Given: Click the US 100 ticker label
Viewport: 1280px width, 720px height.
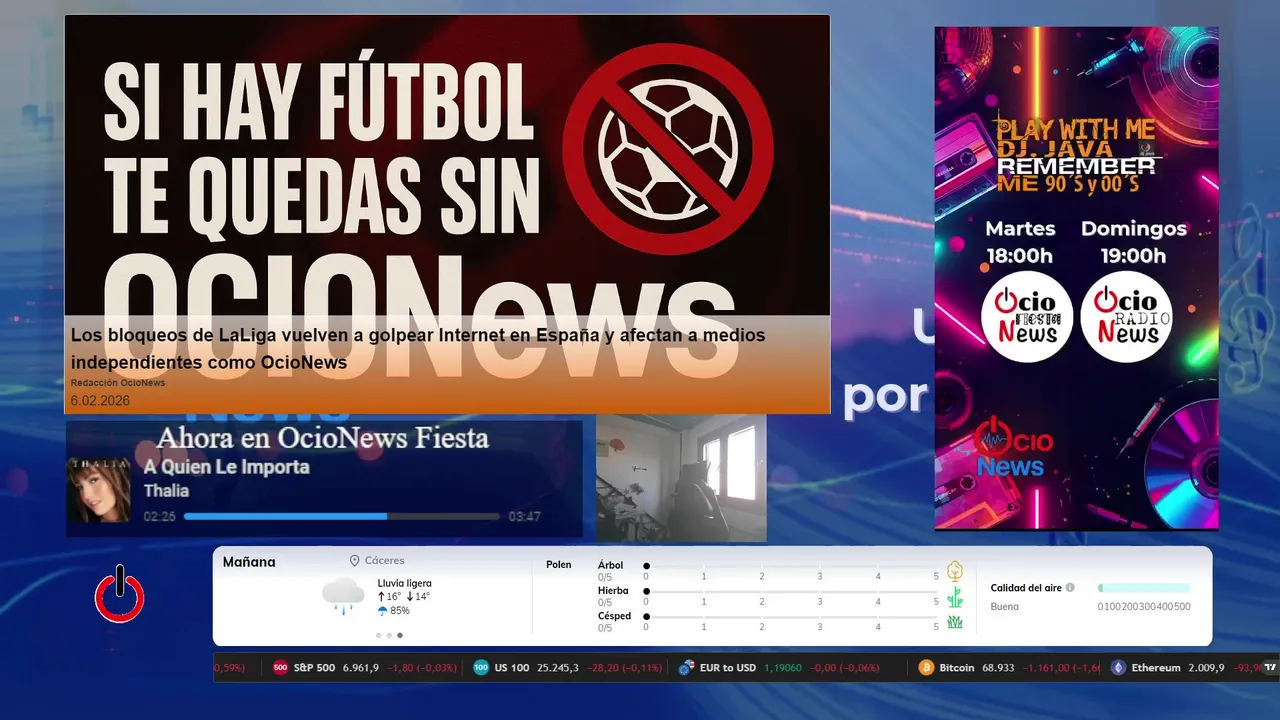Looking at the screenshot, I should (x=512, y=667).
